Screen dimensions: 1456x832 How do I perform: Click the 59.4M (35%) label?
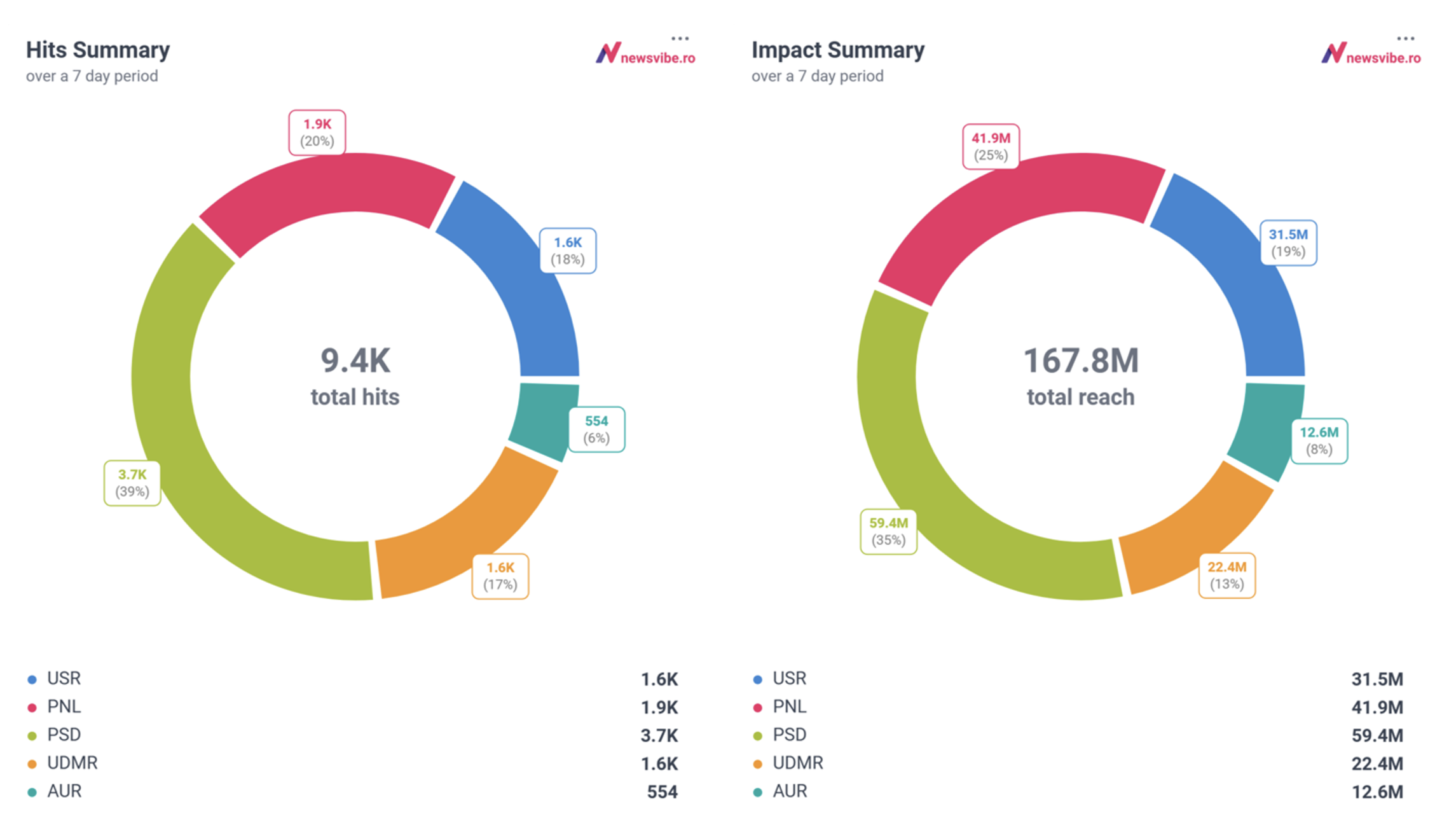[x=888, y=532]
